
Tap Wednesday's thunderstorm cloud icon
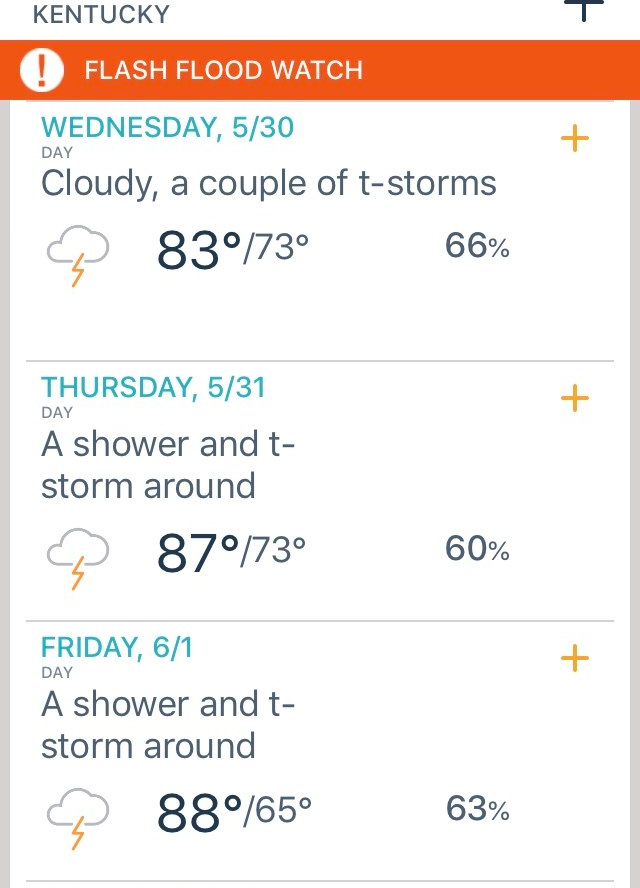pyautogui.click(x=78, y=251)
